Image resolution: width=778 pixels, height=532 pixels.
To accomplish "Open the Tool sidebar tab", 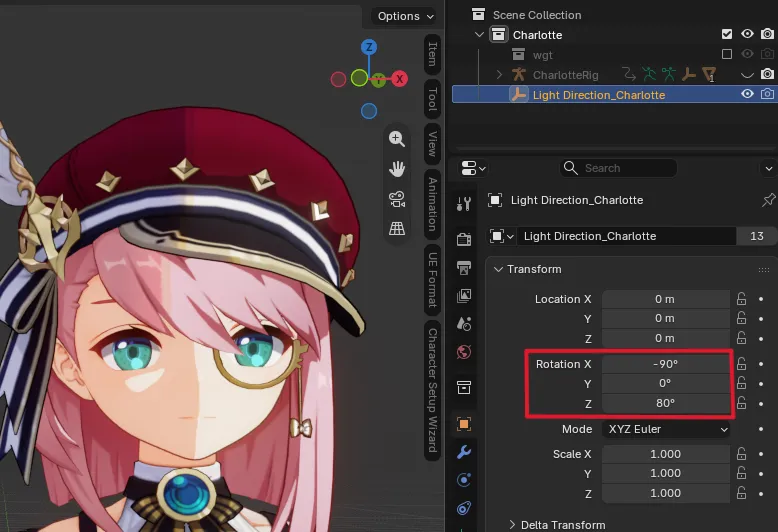I will pyautogui.click(x=433, y=99).
